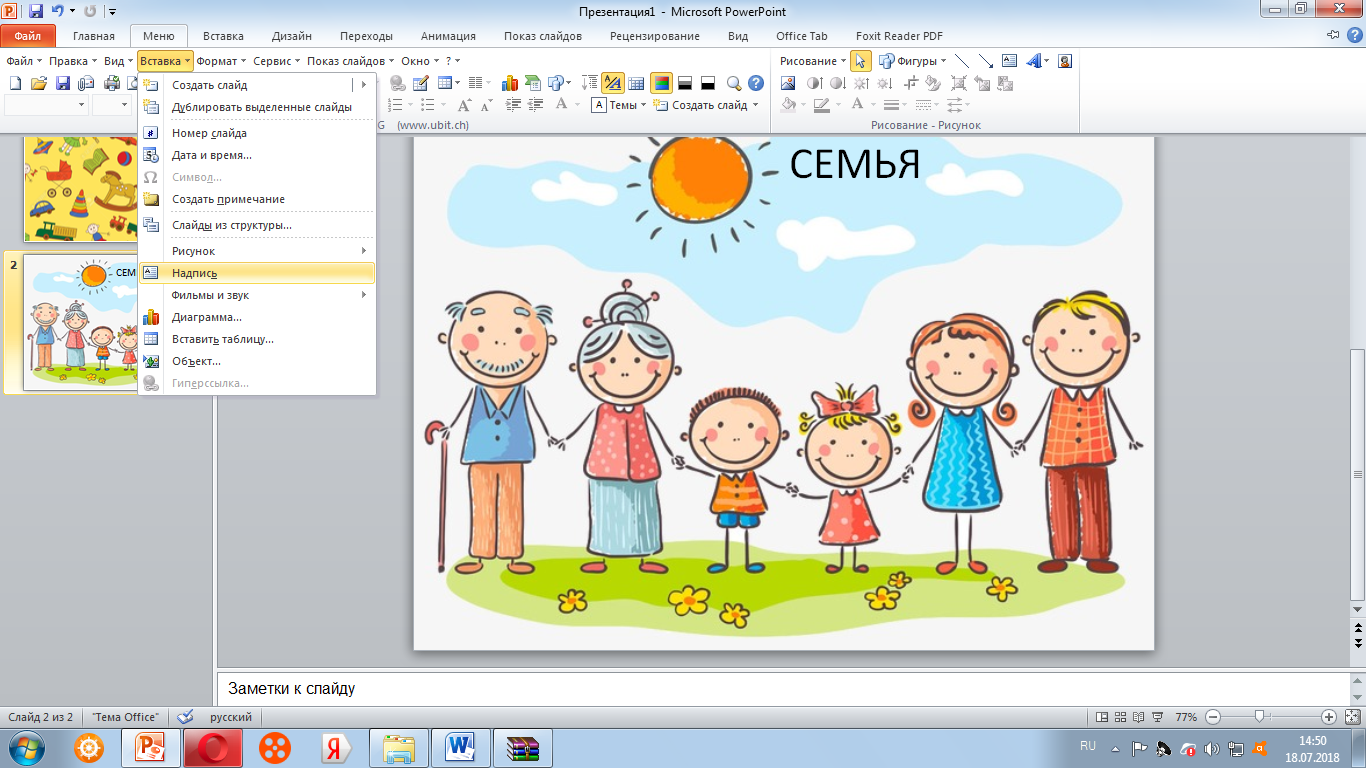Click the Save icon in classic toolbar

tap(62, 83)
